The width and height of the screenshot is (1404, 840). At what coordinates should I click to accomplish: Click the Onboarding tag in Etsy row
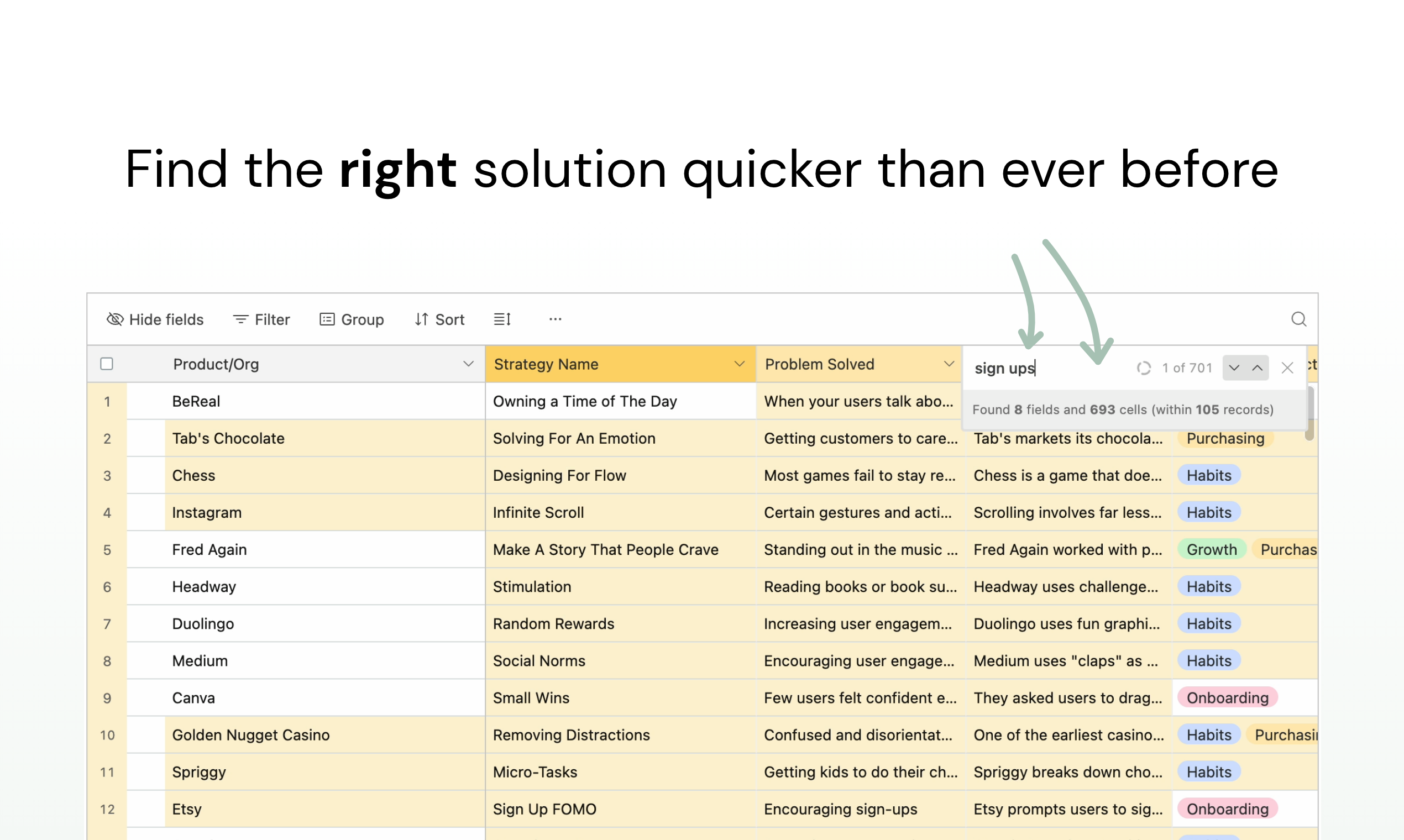(1227, 809)
